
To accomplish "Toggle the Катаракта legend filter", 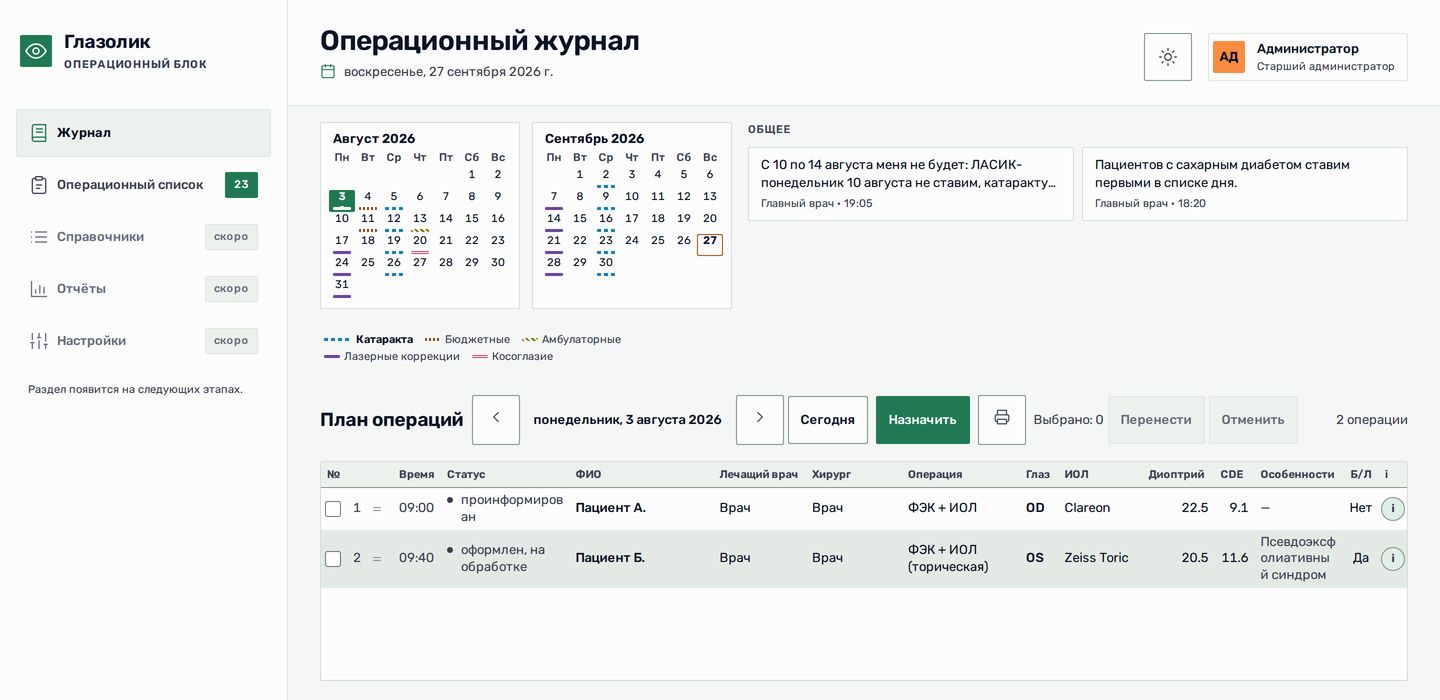I will [369, 339].
